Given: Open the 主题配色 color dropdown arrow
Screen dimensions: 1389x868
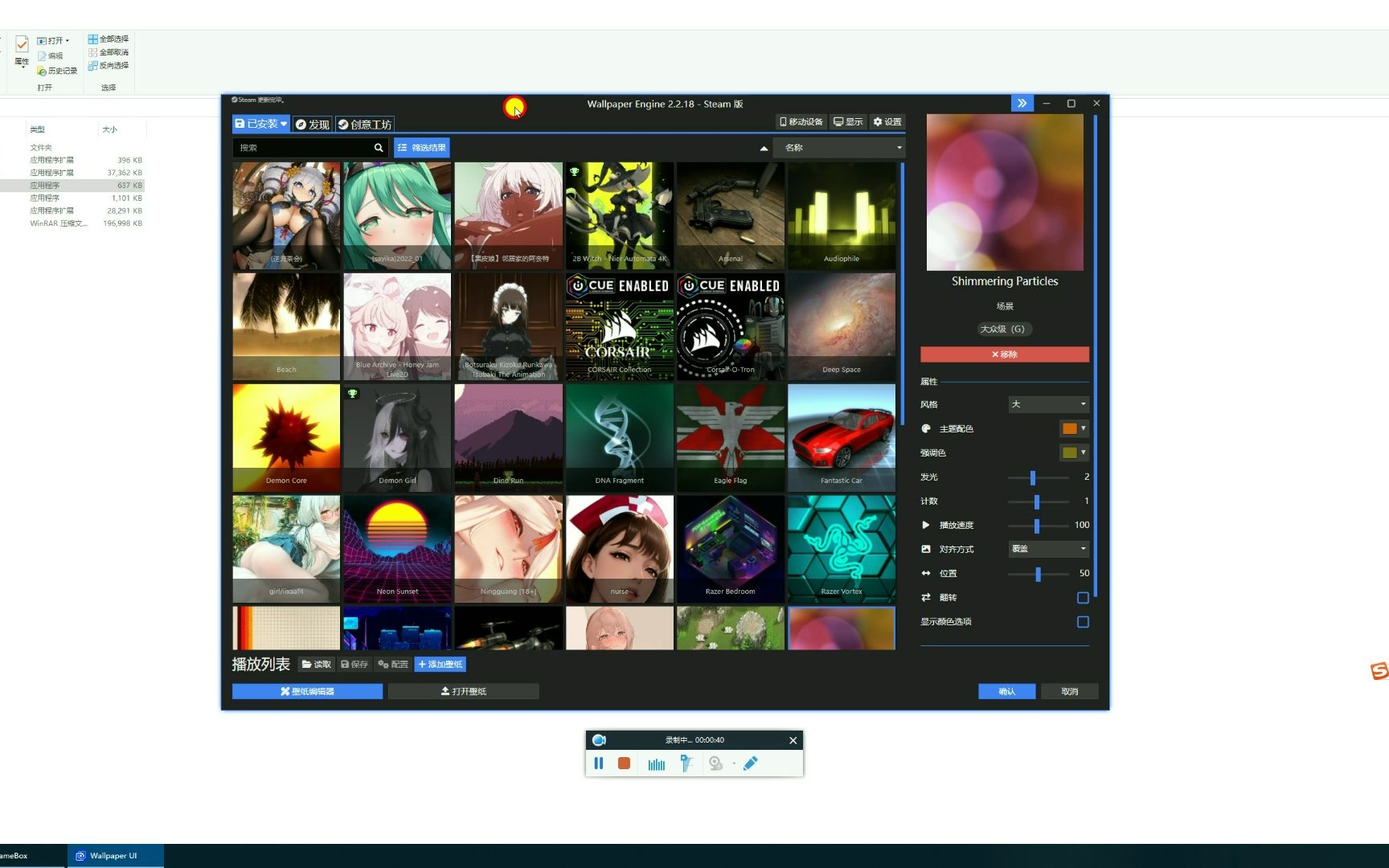Looking at the screenshot, I should pyautogui.click(x=1084, y=428).
